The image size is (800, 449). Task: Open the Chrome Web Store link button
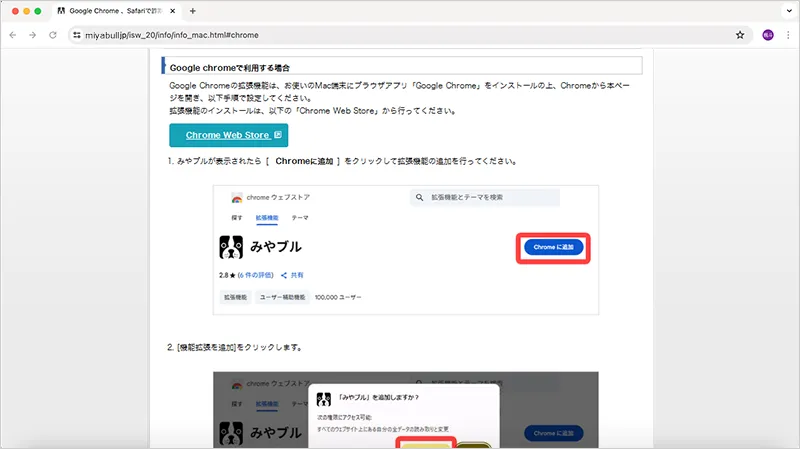coord(229,135)
